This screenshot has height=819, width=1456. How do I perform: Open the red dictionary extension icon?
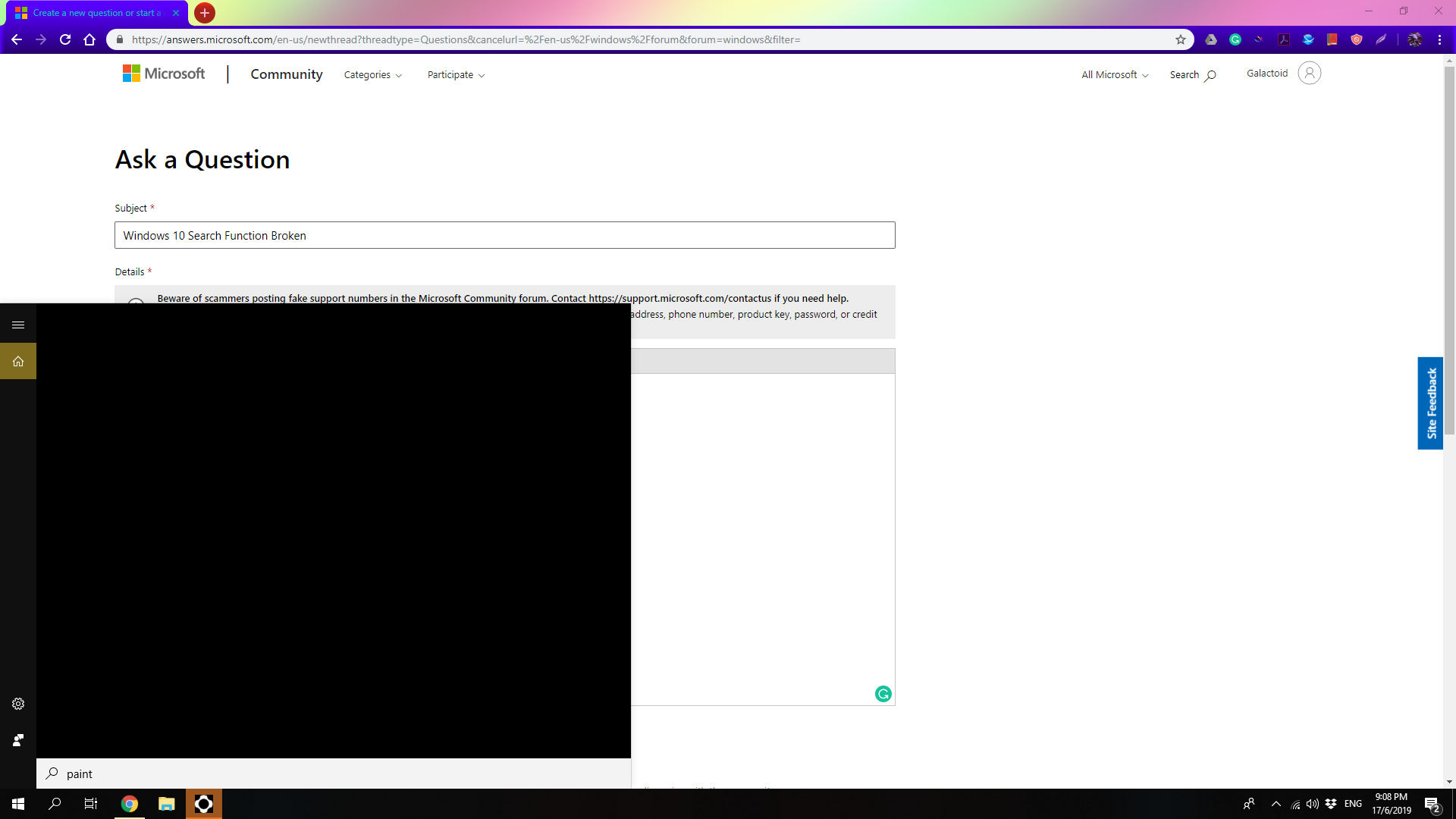coord(1332,39)
